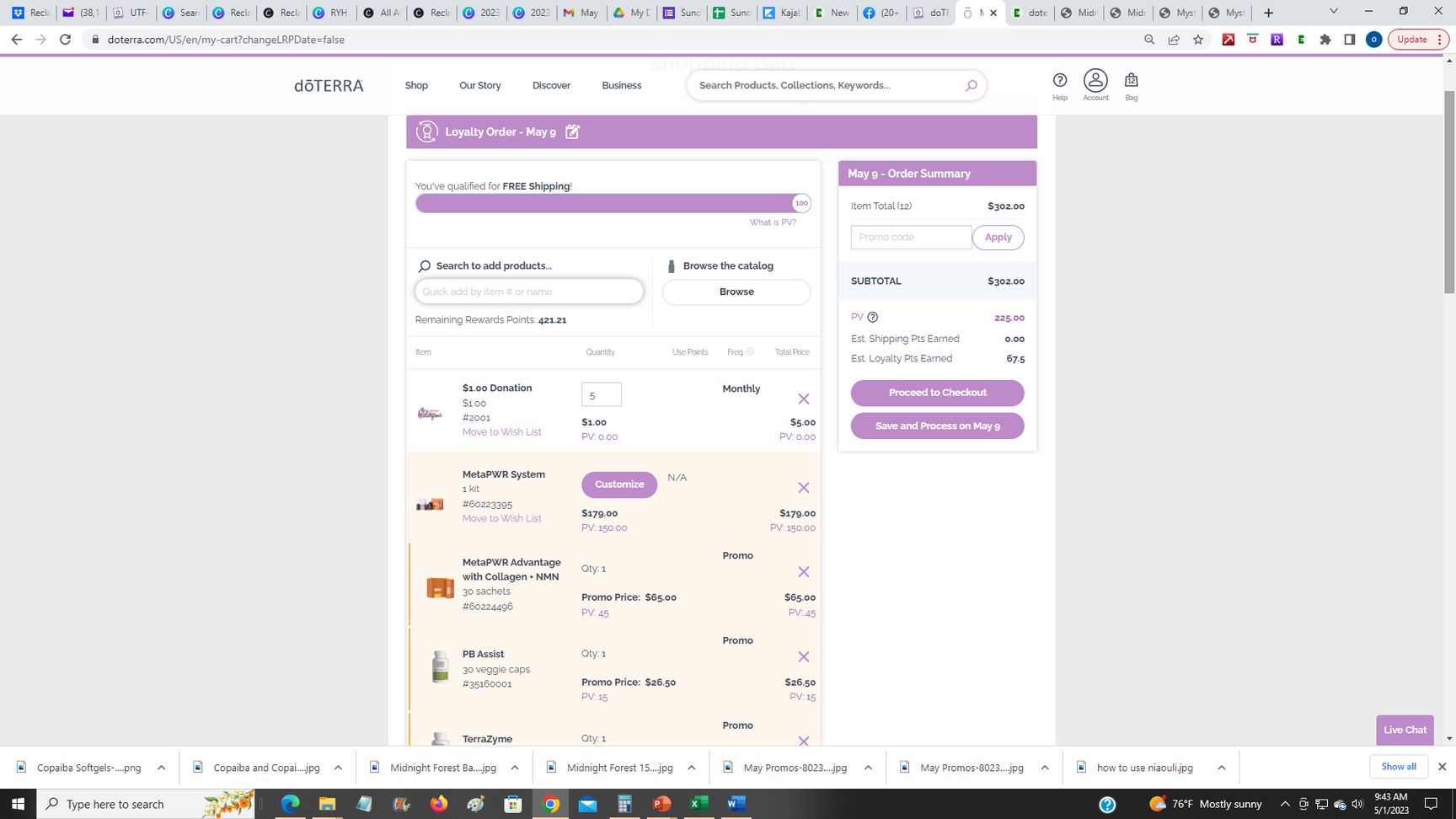
Task: Open the Discover menu
Action: (551, 85)
